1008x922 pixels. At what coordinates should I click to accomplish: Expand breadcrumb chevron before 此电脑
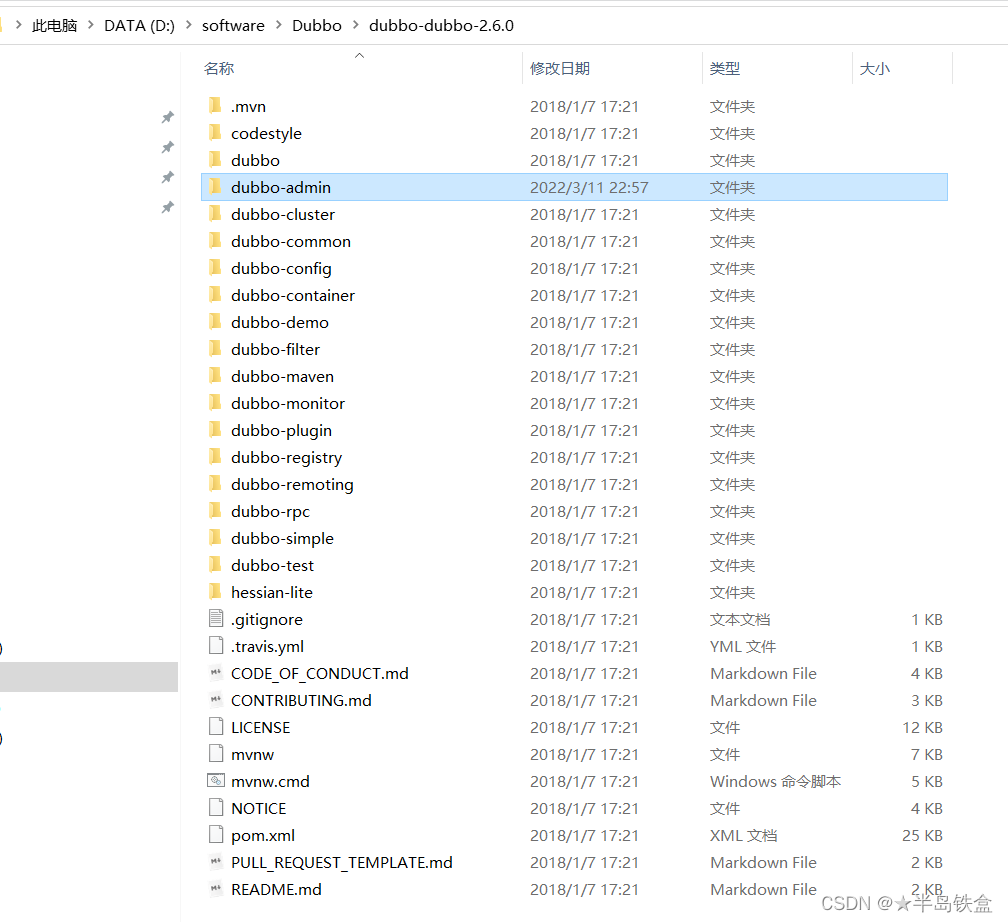click(19, 25)
